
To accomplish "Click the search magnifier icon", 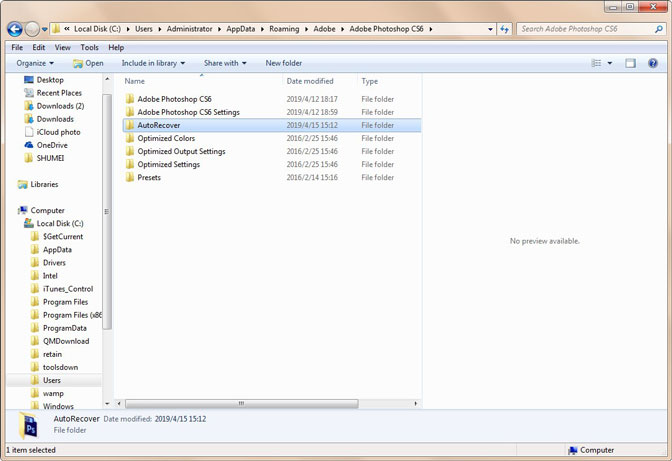I will click(x=659, y=29).
